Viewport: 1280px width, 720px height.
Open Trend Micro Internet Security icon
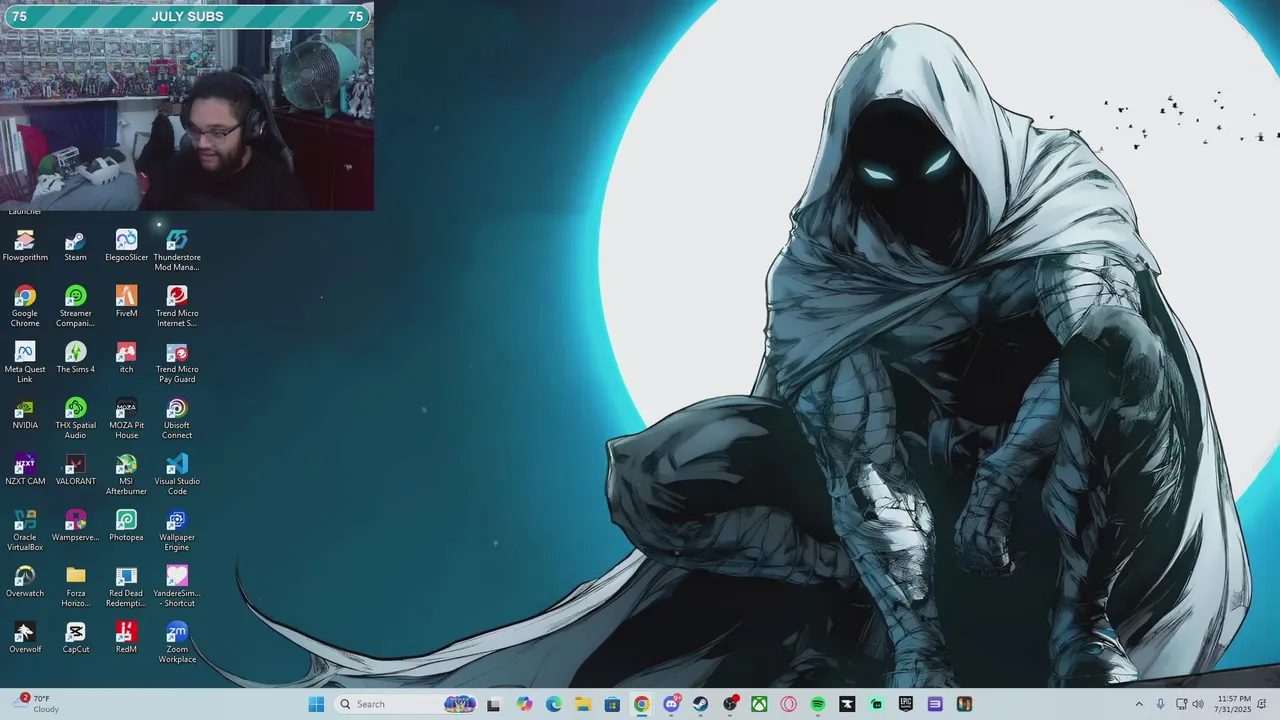pyautogui.click(x=177, y=306)
